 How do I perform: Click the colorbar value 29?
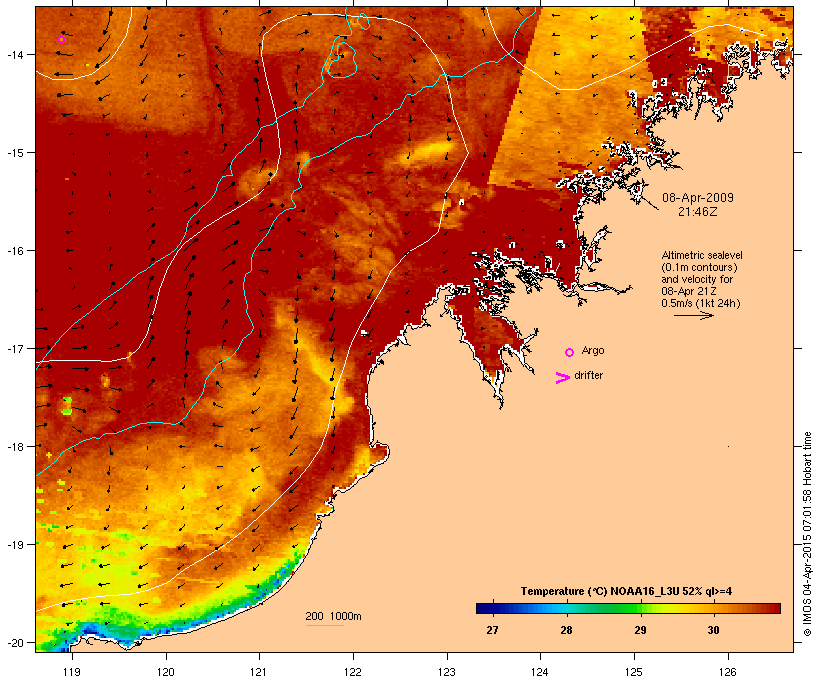(x=640, y=630)
